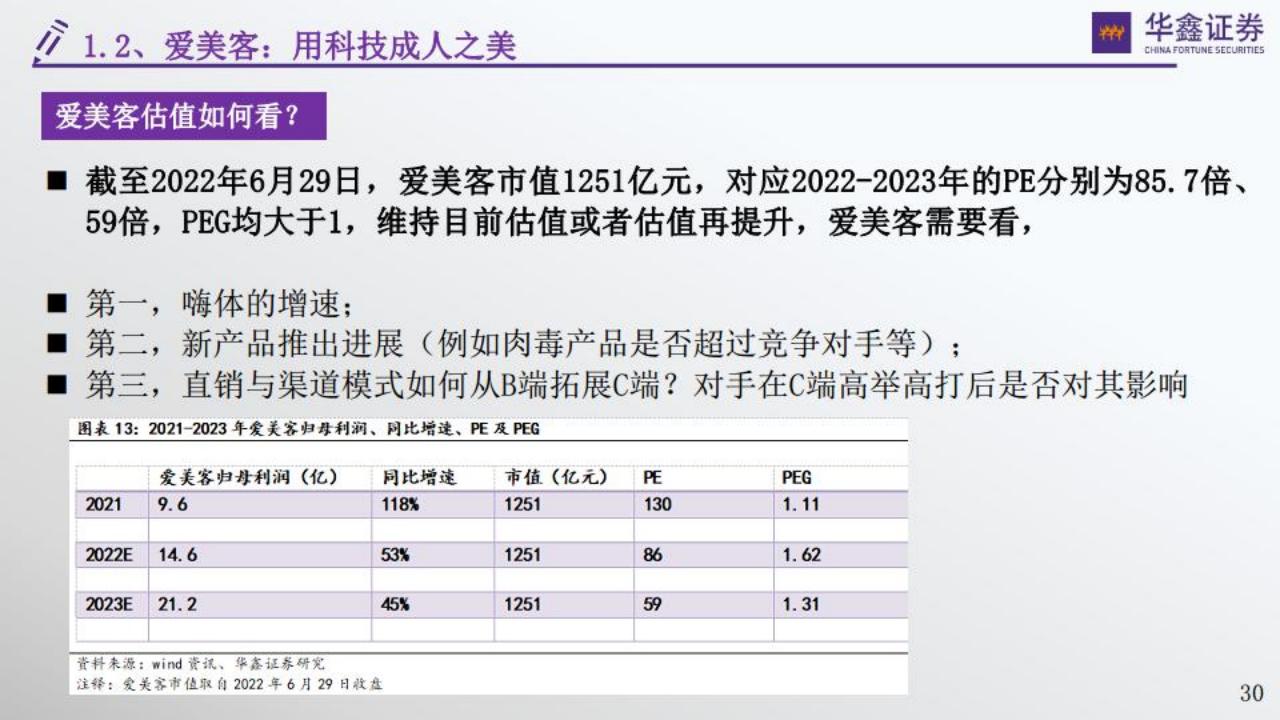Click the 华鑫证券 company name text
The image size is (1280, 720).
(1204, 28)
